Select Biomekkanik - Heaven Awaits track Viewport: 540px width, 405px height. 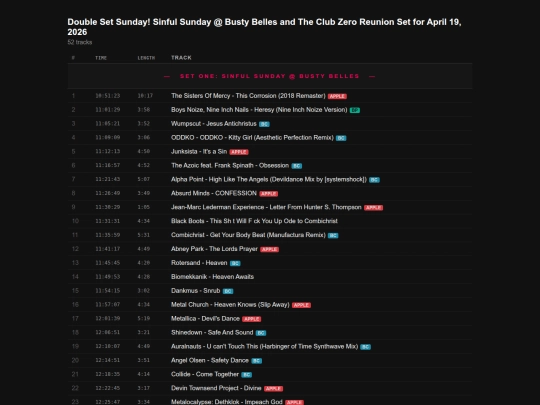point(212,277)
